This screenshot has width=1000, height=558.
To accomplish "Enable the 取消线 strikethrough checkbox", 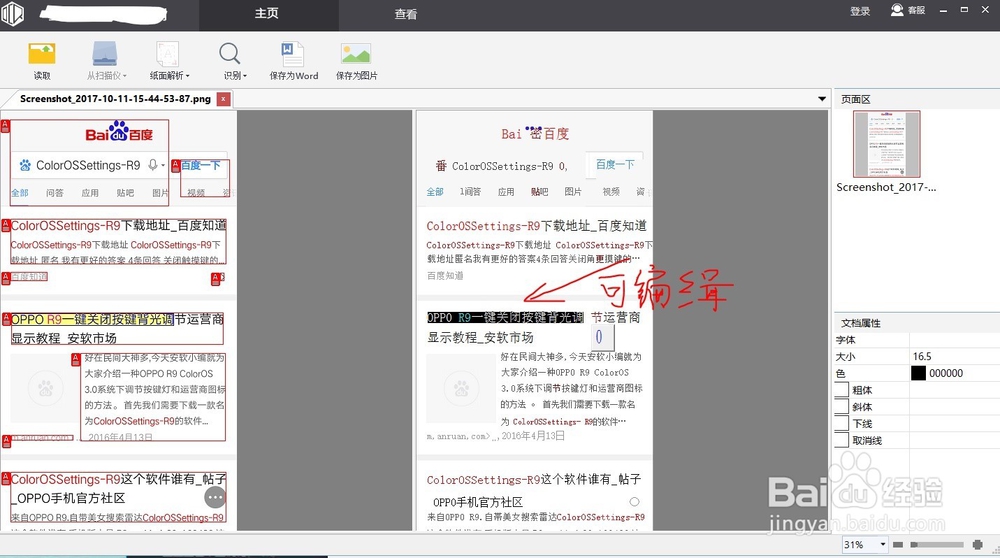I will pos(842,439).
